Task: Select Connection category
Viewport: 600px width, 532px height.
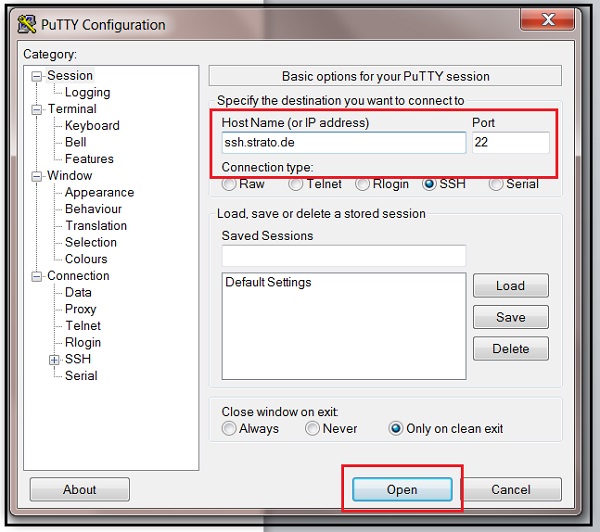Action: point(78,276)
